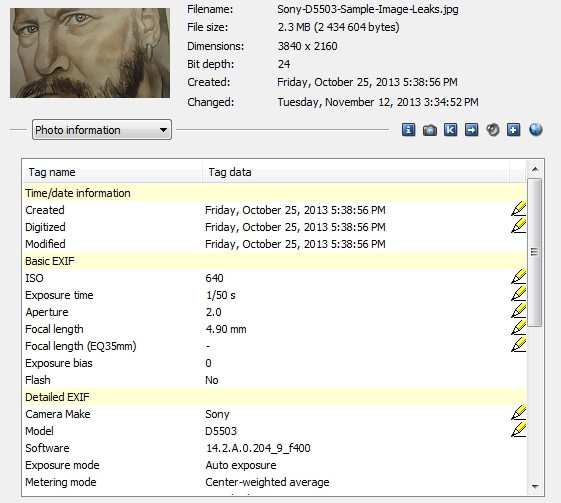This screenshot has height=503, width=561.
Task: Edit the ISO value with pencil icon
Action: [518, 277]
